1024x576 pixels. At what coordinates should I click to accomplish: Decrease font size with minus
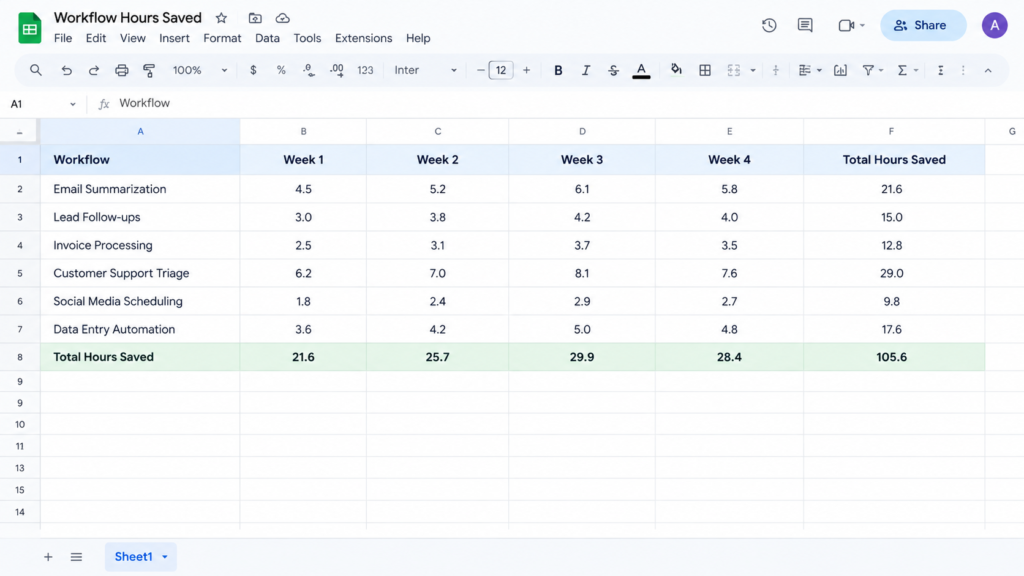[481, 70]
